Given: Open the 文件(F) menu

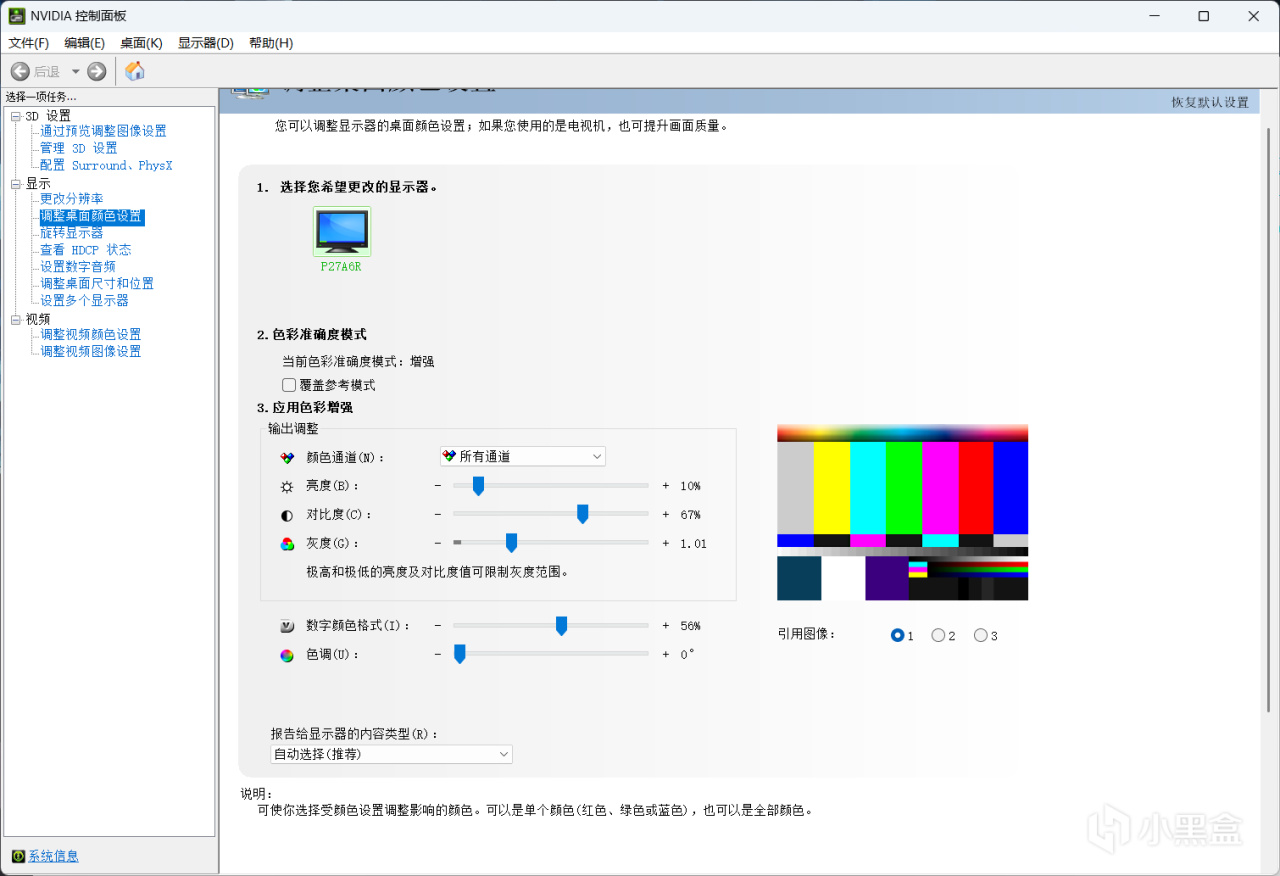Looking at the screenshot, I should [x=29, y=43].
